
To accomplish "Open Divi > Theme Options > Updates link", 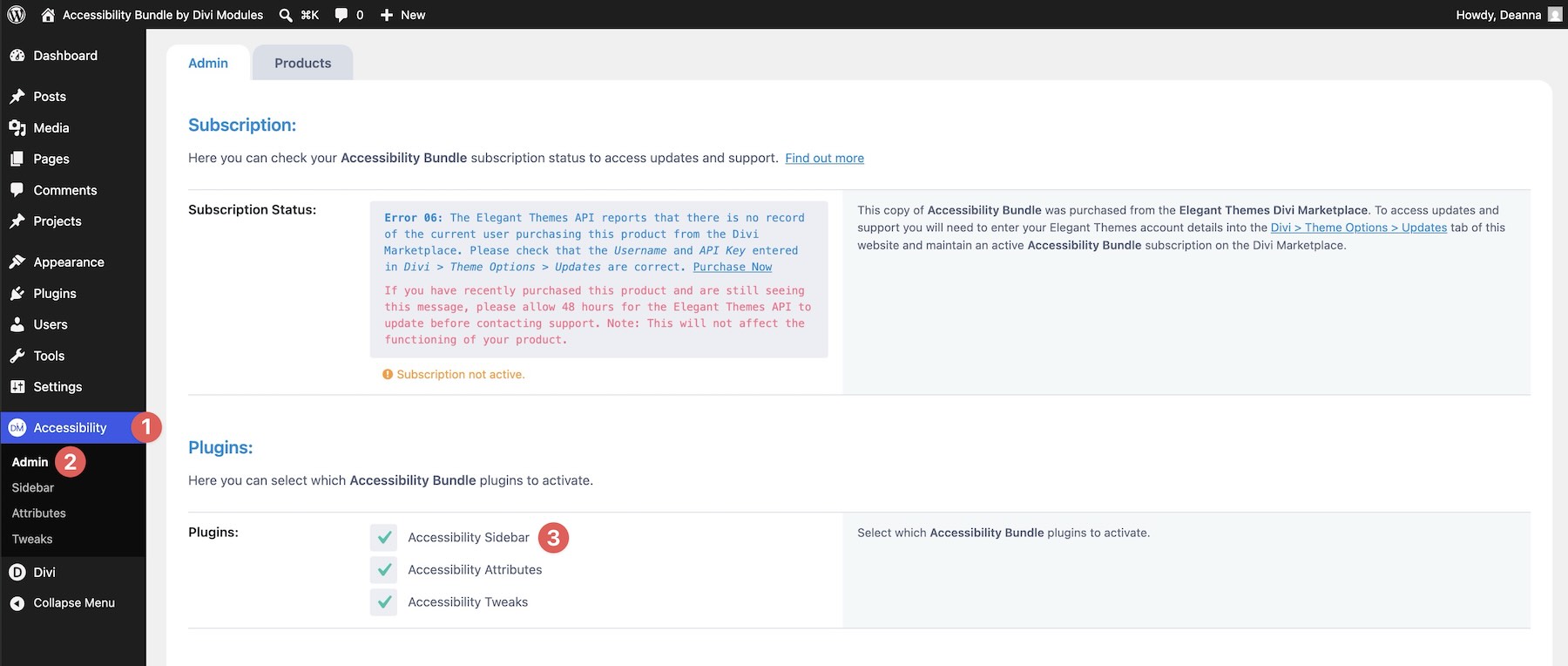I will (x=1359, y=228).
